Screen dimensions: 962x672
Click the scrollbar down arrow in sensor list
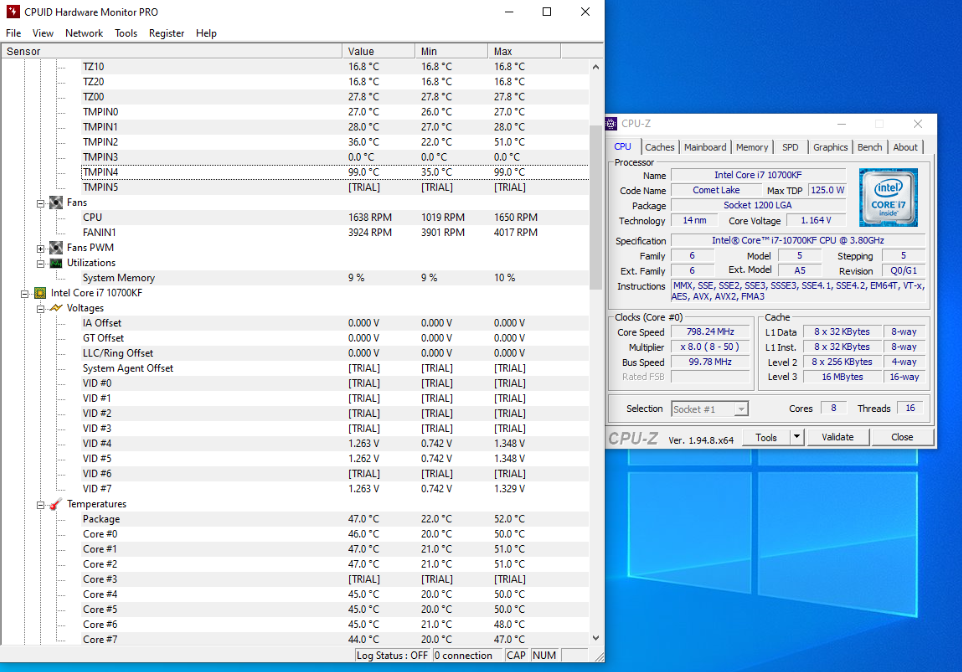click(596, 638)
